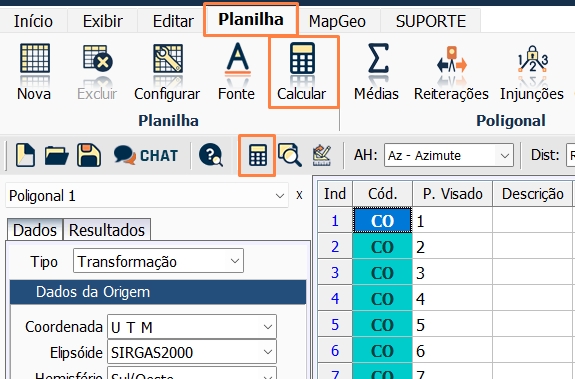The height and width of the screenshot is (379, 575).
Task: Select the CO code cell in row 5
Action: [382, 324]
